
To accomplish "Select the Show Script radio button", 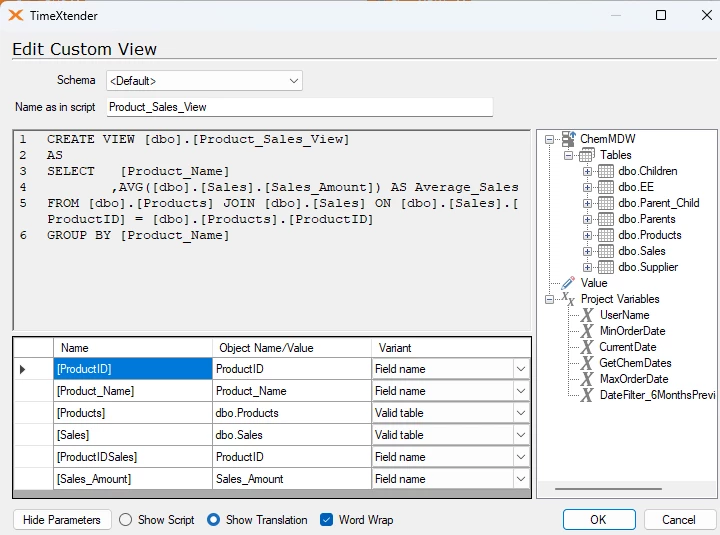I will tap(125, 519).
